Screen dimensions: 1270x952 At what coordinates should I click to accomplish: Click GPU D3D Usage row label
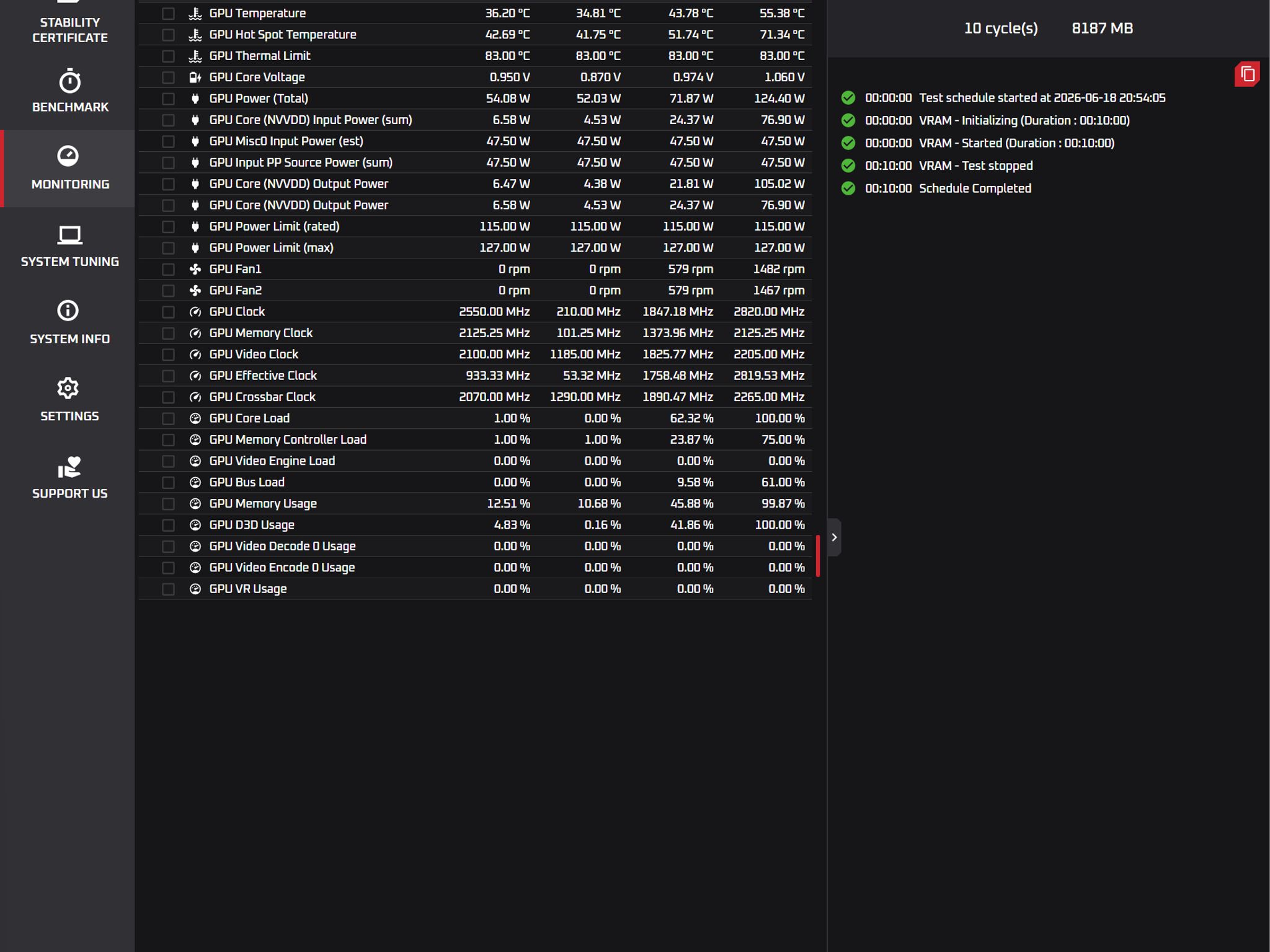click(x=252, y=525)
